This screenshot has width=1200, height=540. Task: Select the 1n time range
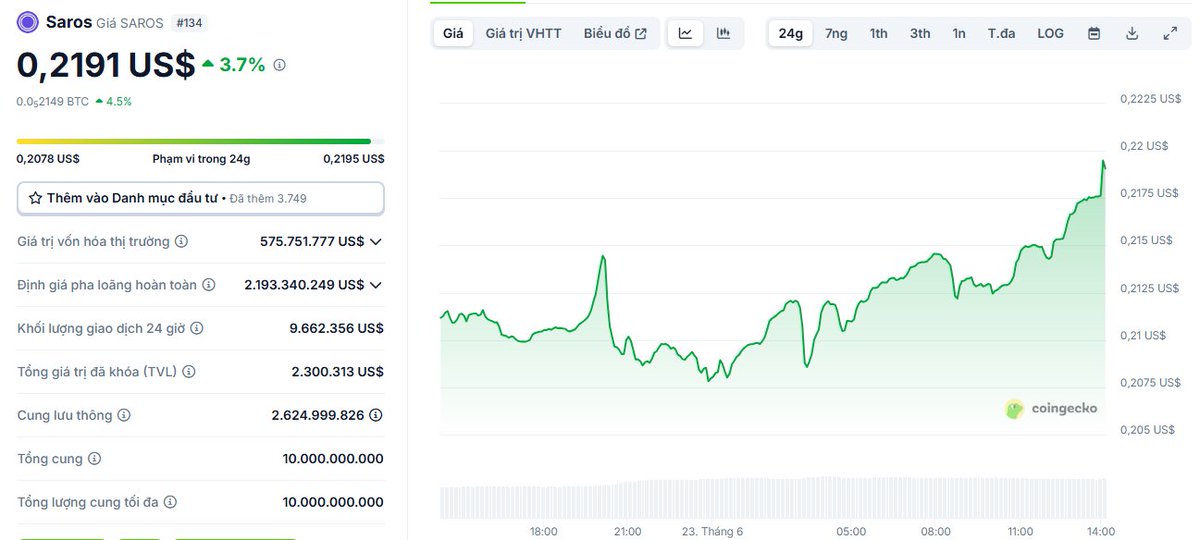point(959,33)
